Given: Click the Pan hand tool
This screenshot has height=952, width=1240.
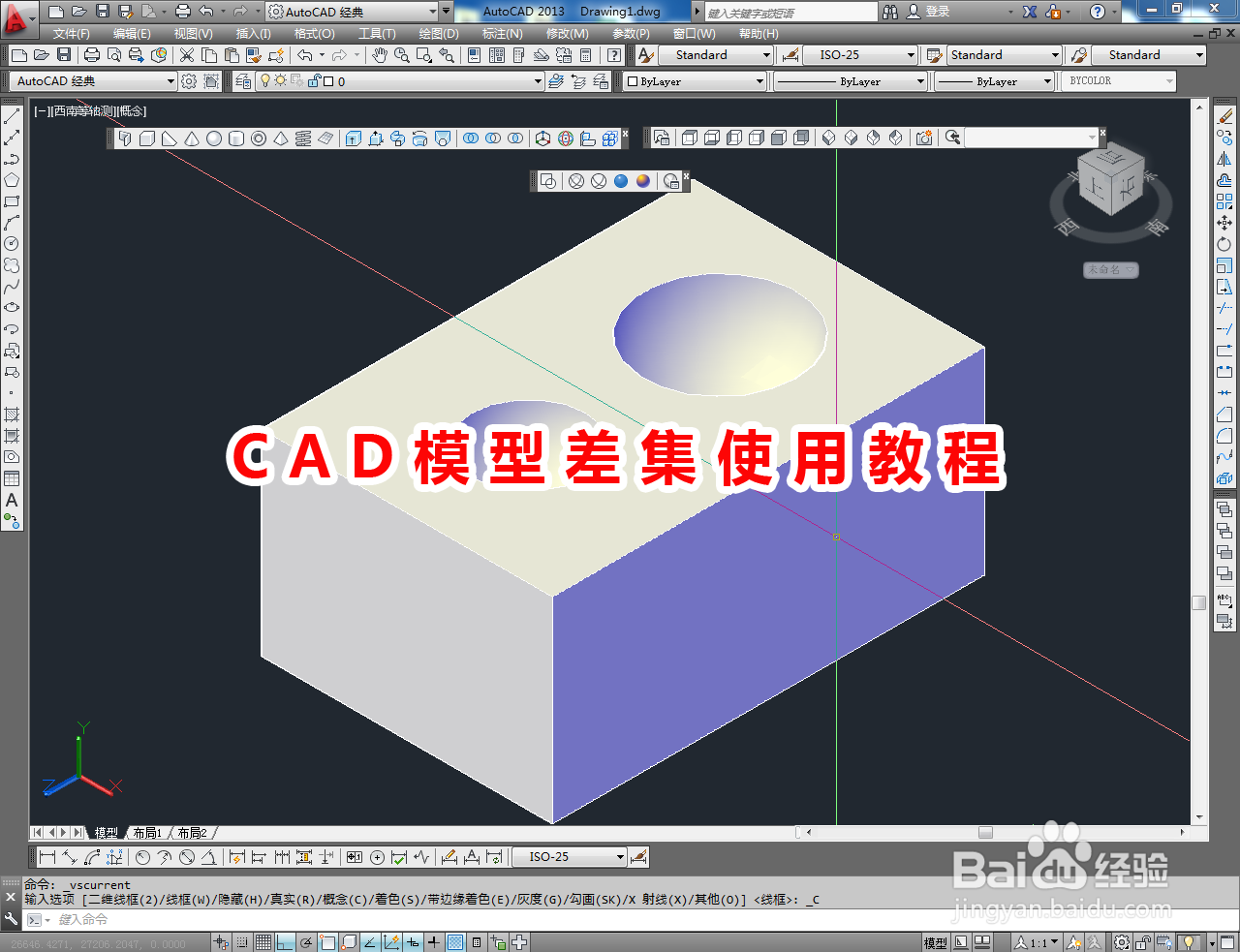Looking at the screenshot, I should [380, 55].
